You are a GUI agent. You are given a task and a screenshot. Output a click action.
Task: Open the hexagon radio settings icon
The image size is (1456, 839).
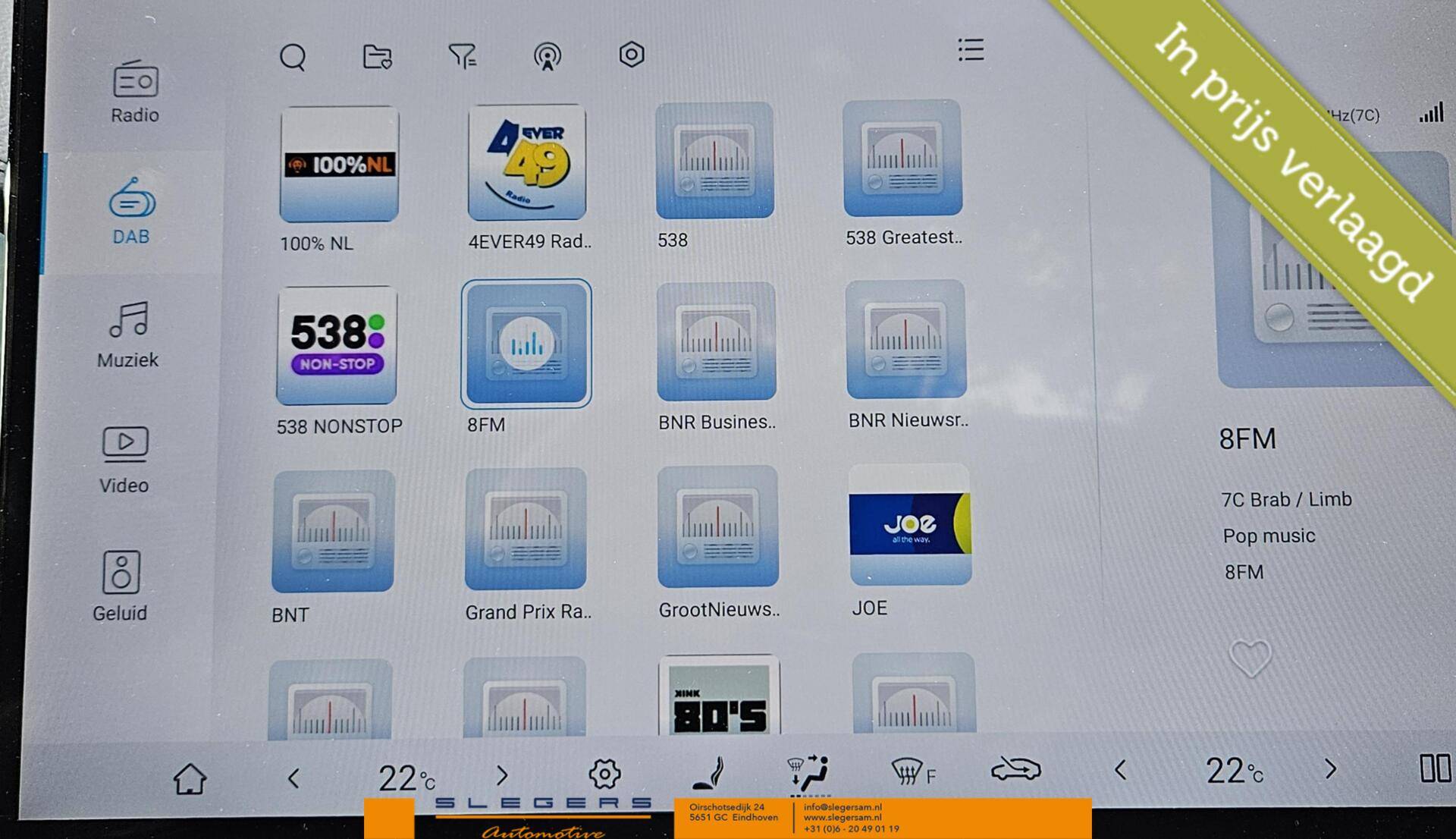631,55
